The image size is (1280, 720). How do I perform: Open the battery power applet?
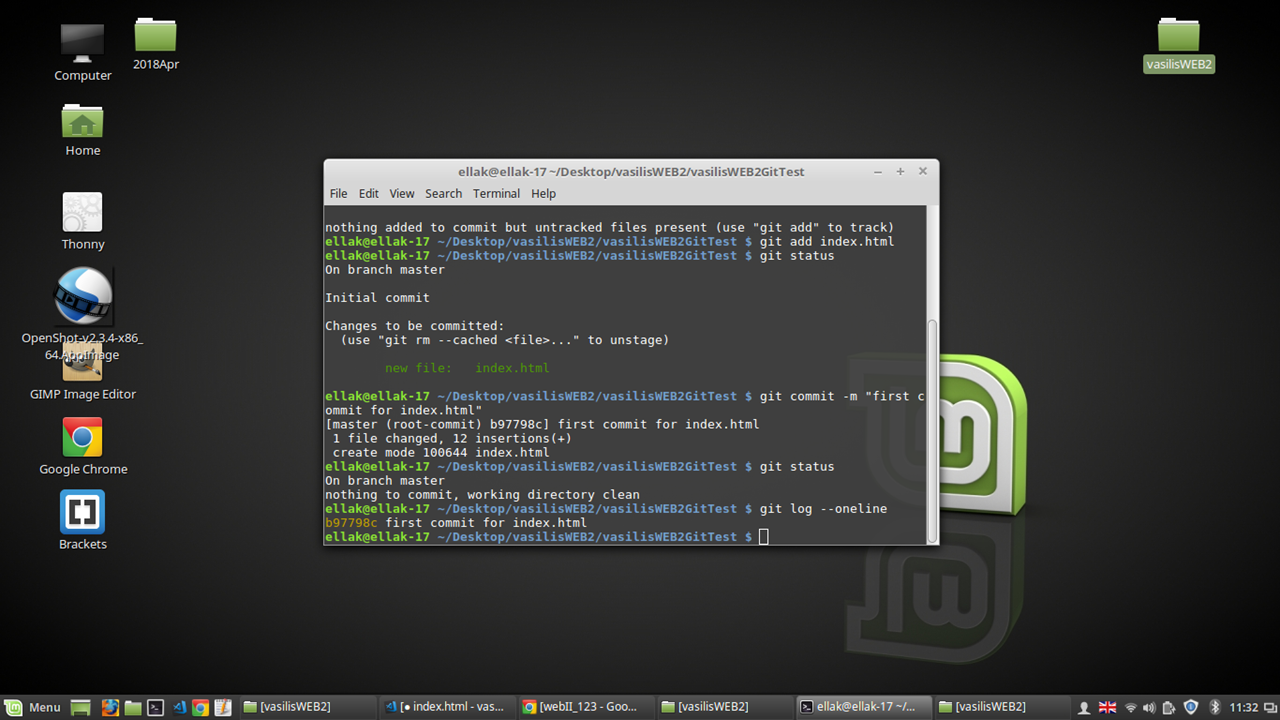[x=1170, y=707]
